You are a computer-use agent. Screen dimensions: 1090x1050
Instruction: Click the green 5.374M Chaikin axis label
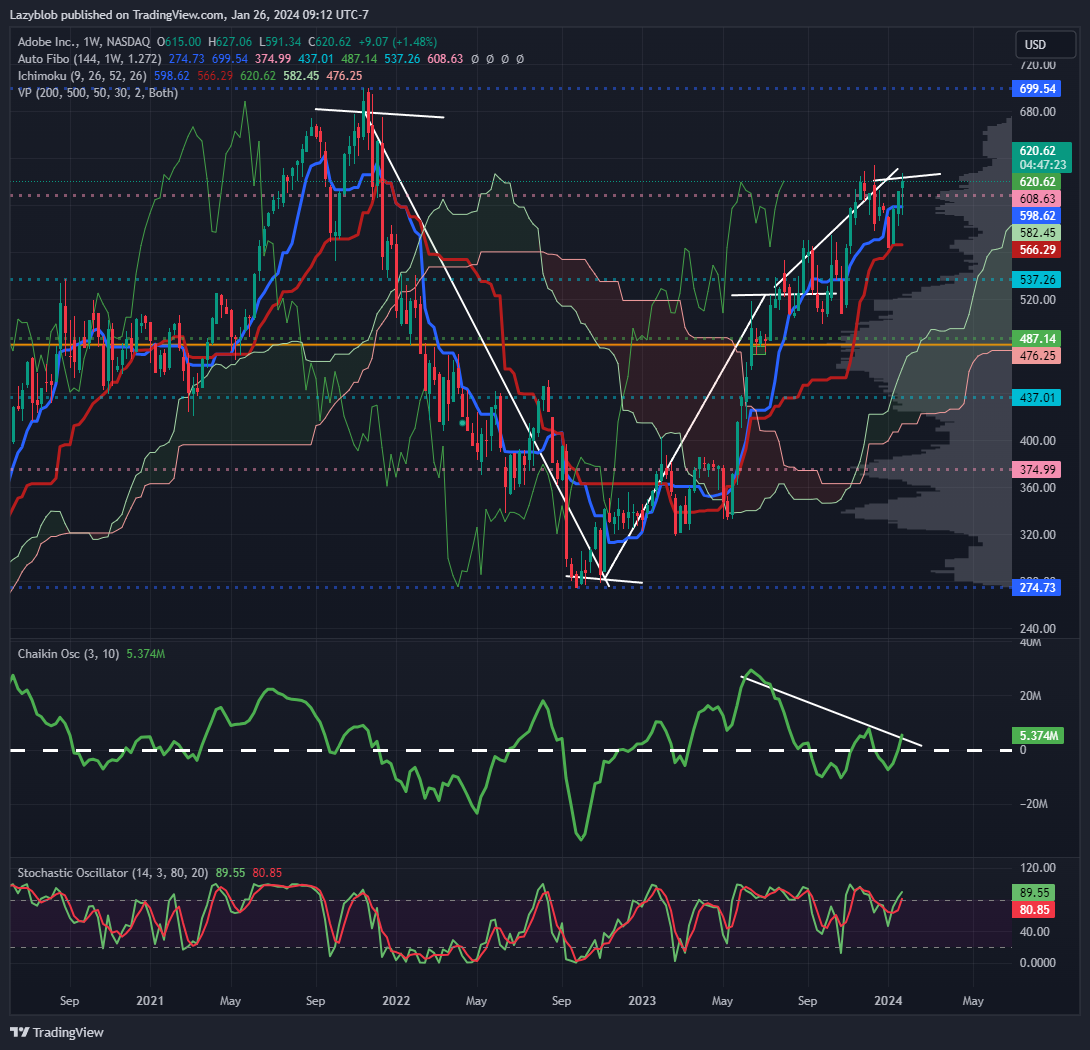(x=1039, y=736)
